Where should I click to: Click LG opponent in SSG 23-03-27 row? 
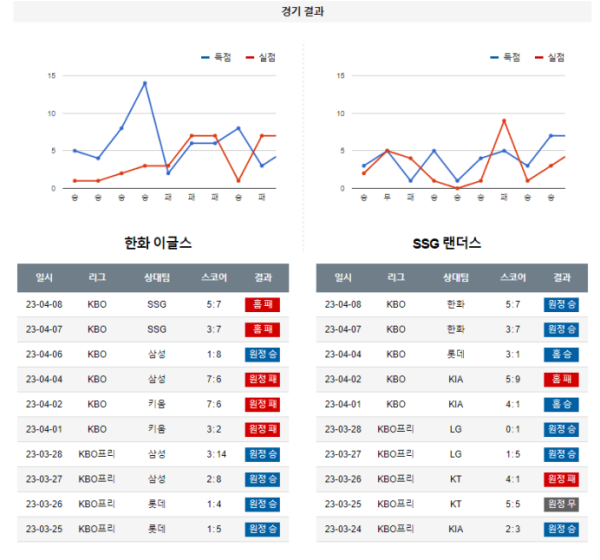coord(456,454)
